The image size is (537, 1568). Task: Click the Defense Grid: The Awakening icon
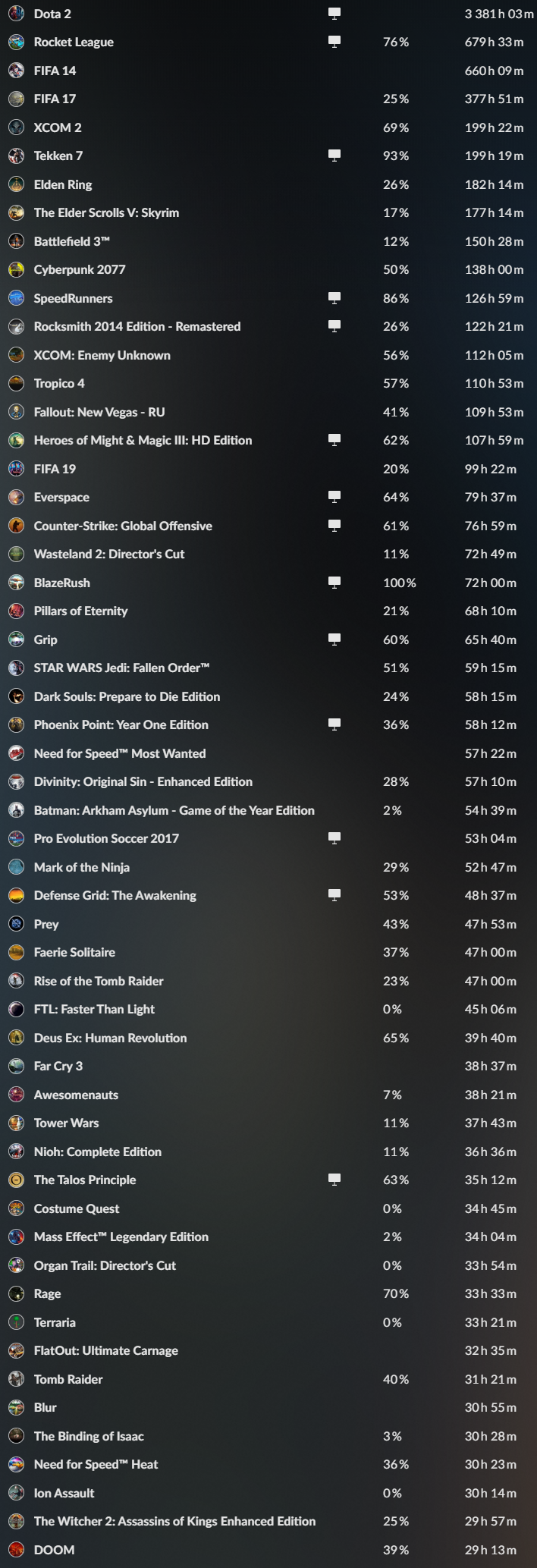pyautogui.click(x=16, y=895)
